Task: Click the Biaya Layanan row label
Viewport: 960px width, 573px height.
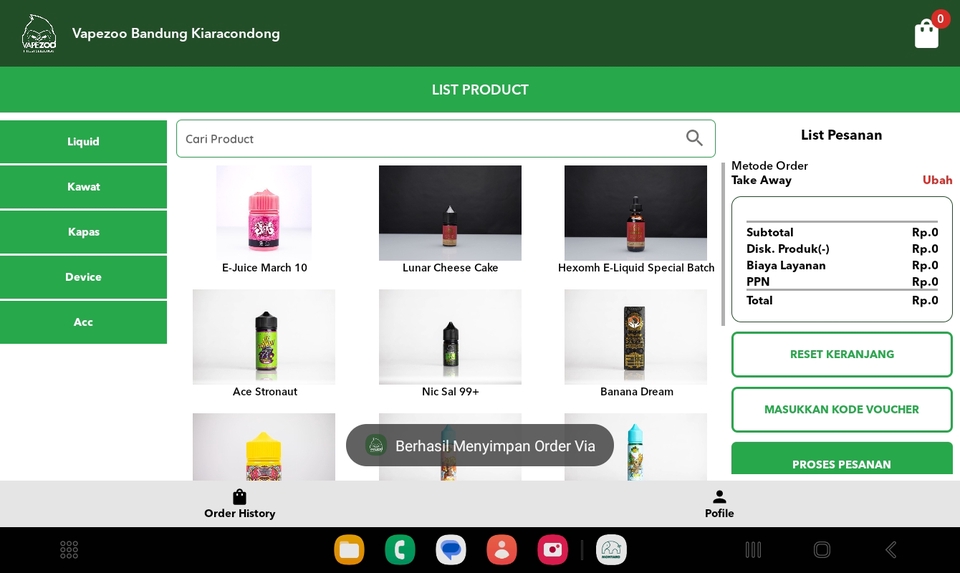Action: [786, 266]
